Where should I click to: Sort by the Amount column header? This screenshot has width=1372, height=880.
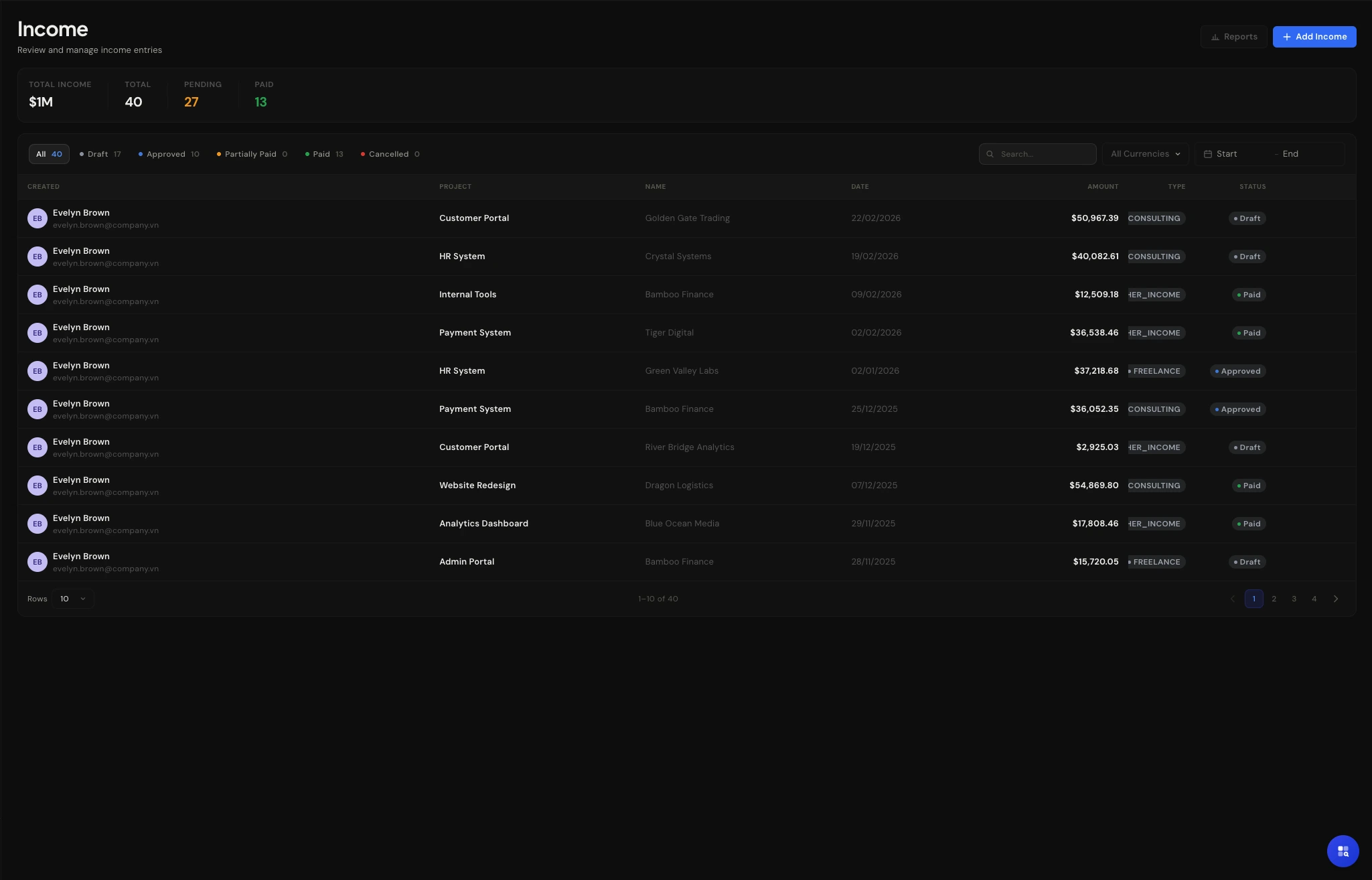point(1102,187)
